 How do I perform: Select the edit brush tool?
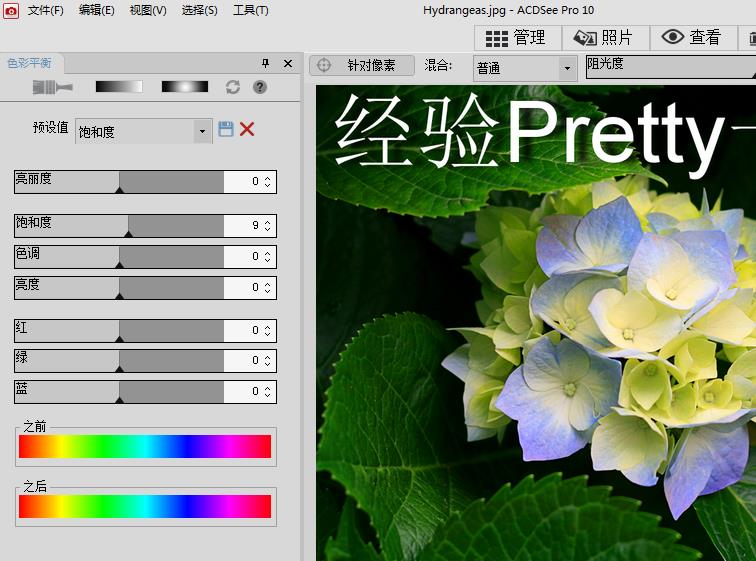[52, 87]
